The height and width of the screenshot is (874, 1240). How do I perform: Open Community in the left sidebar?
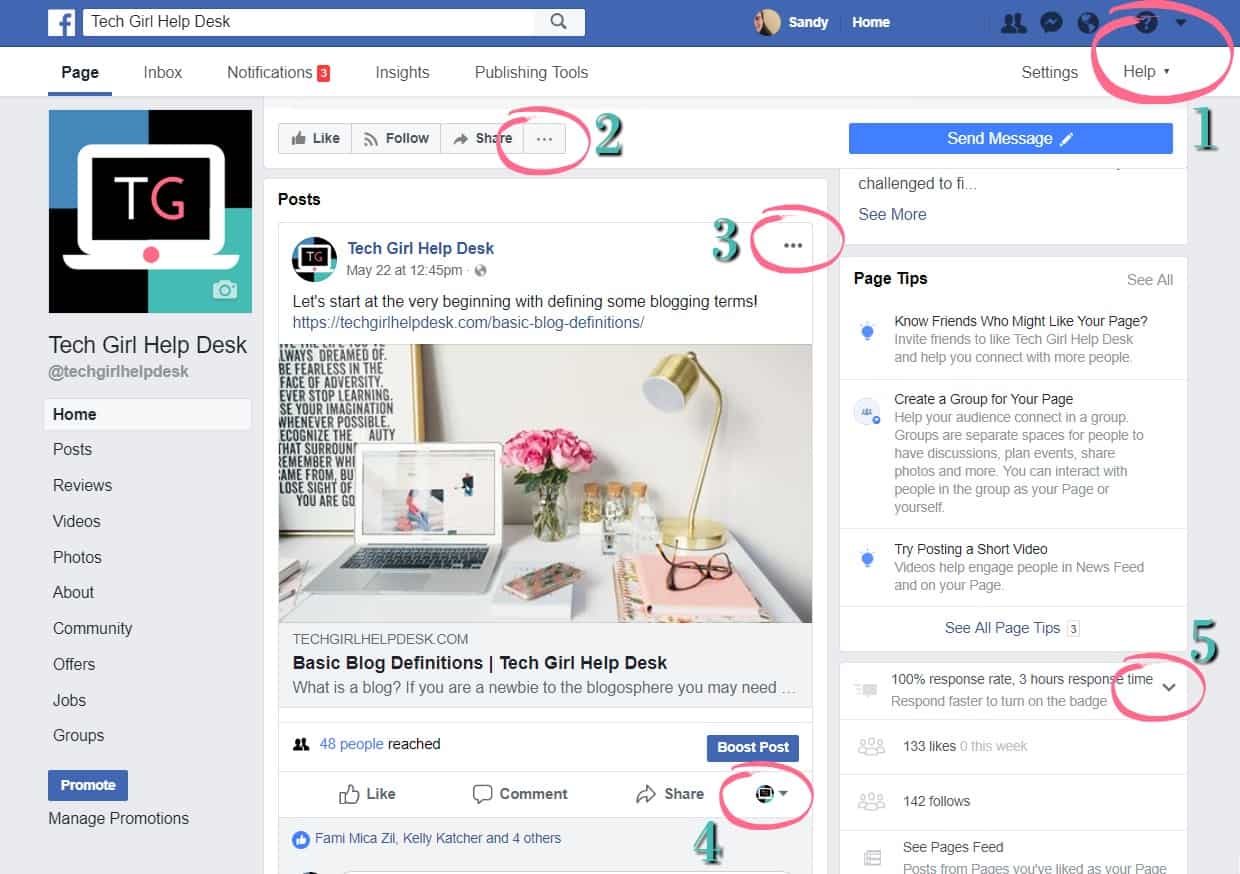pyautogui.click(x=92, y=628)
